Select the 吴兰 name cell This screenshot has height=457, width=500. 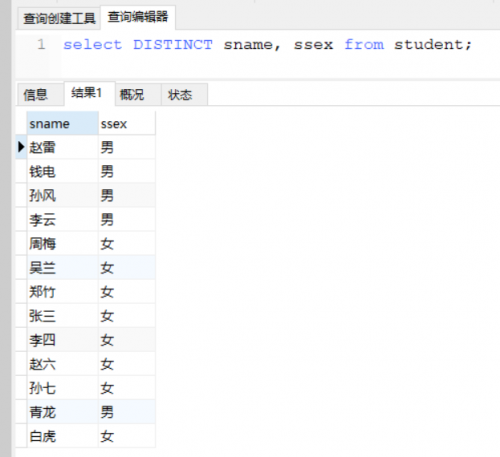62,267
